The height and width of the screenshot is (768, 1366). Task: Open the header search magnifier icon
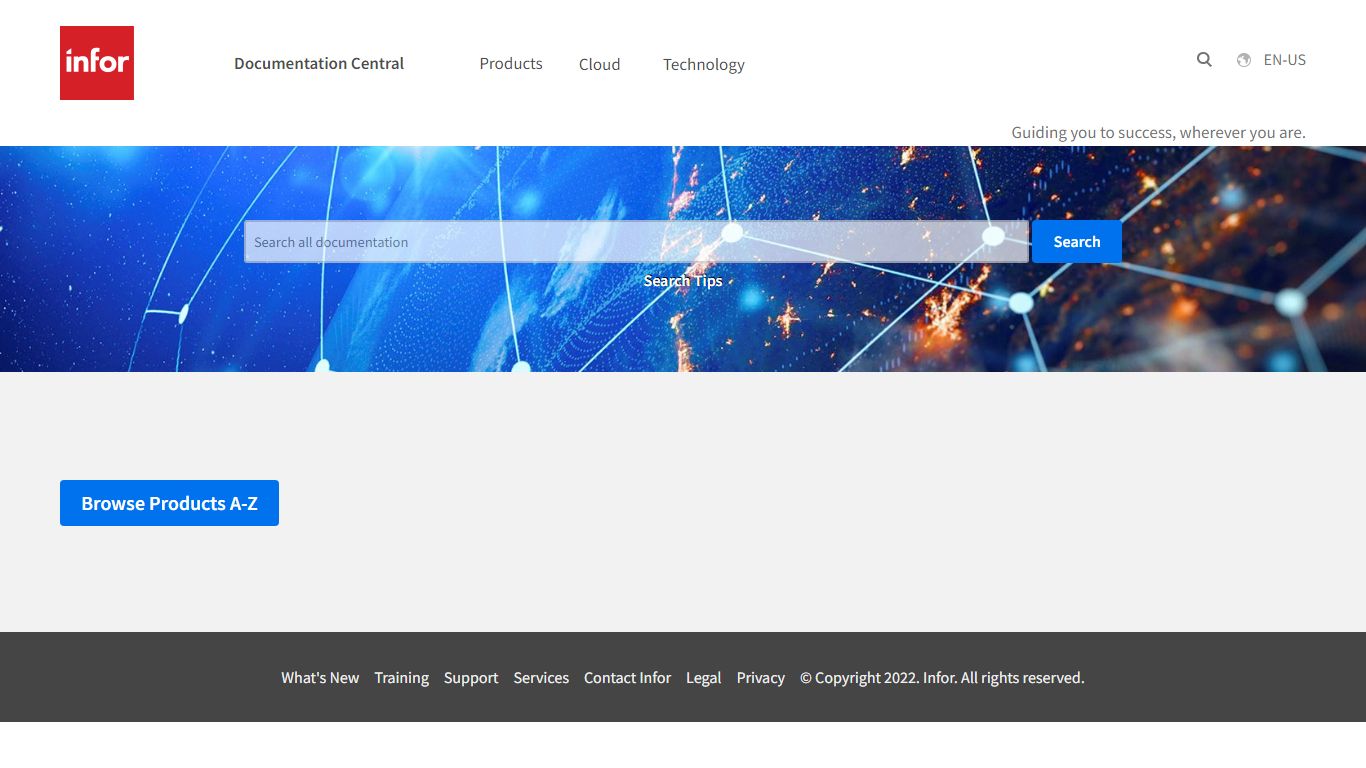pos(1204,60)
